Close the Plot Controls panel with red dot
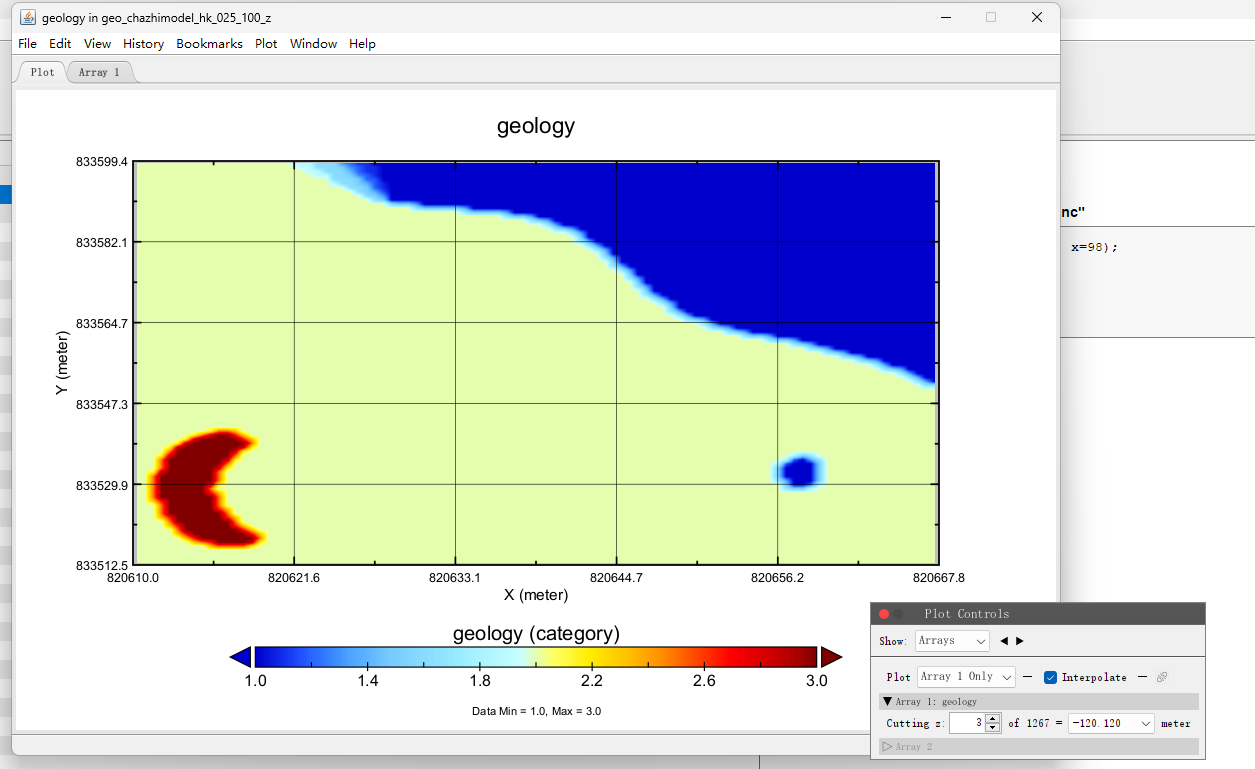Viewport: 1255px width, 769px height. [x=884, y=614]
